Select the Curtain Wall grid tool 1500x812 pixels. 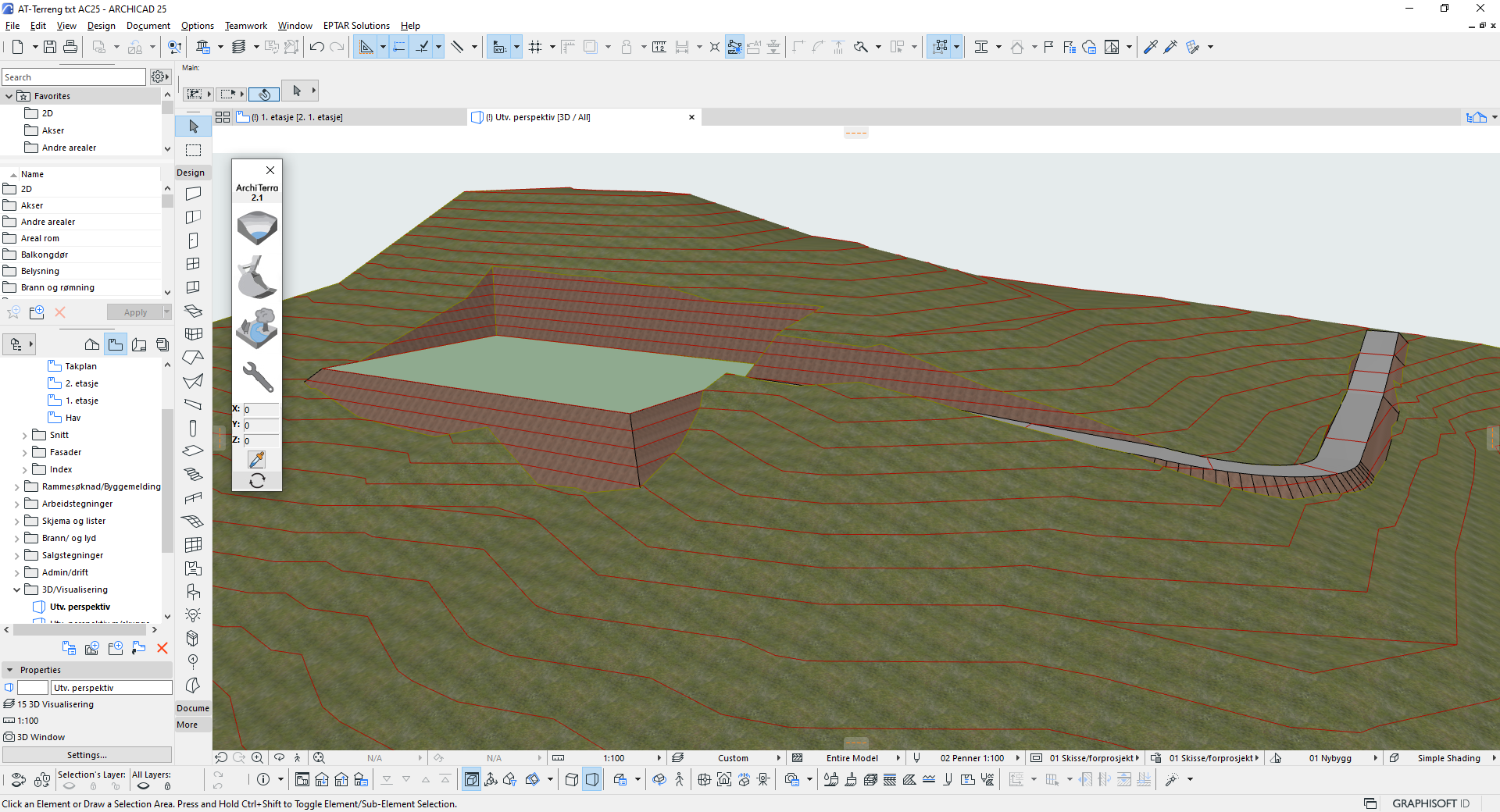(x=194, y=333)
